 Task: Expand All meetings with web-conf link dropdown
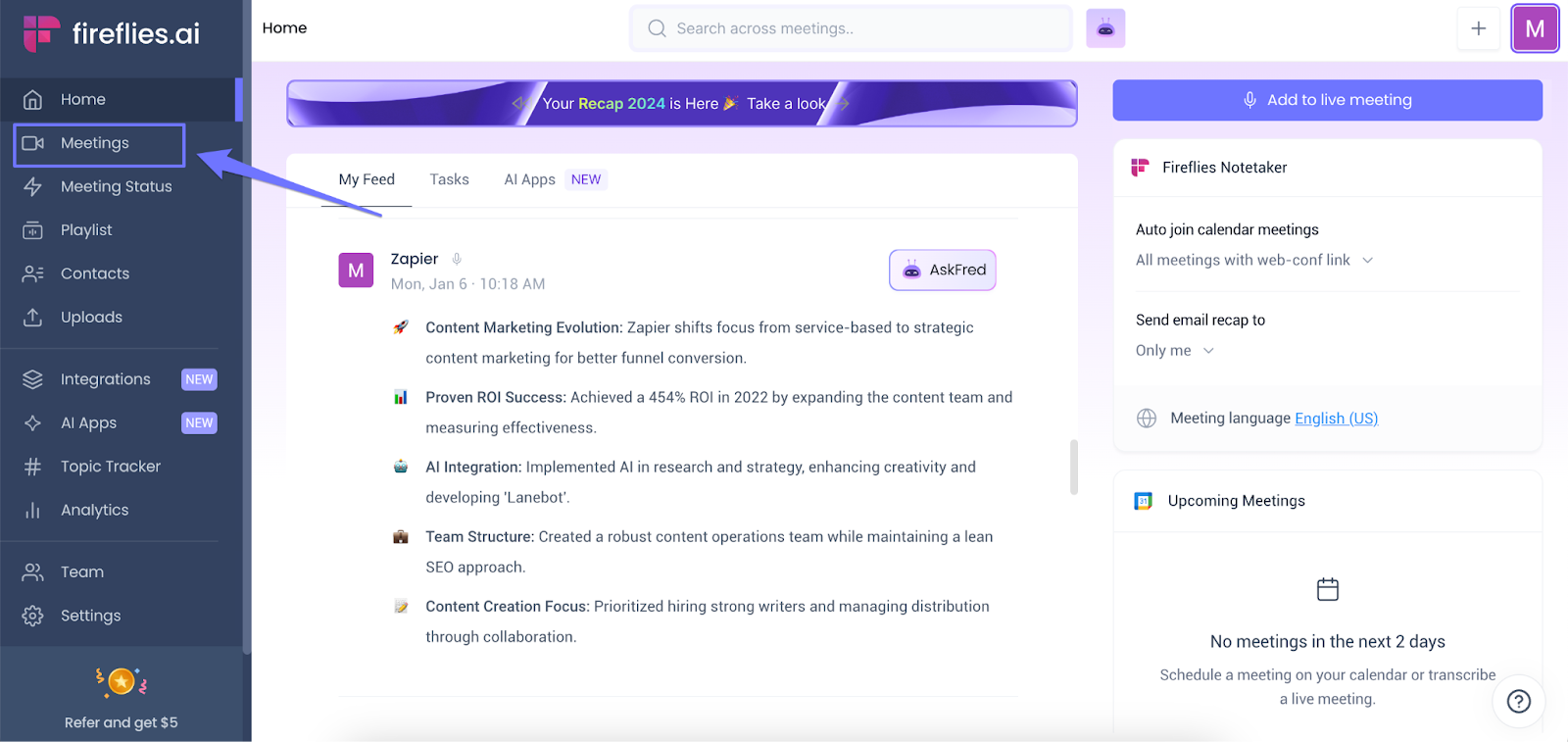[x=1254, y=260]
